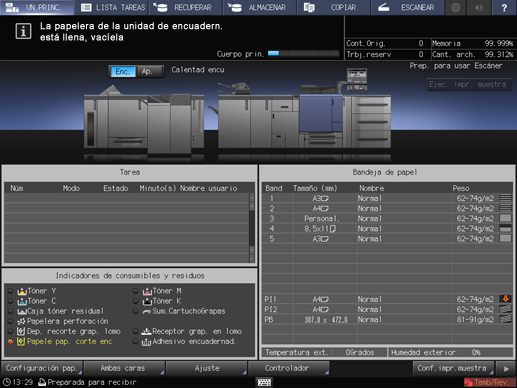Click the info icon beside the message
This screenshot has width=517, height=388.
(x=23, y=31)
